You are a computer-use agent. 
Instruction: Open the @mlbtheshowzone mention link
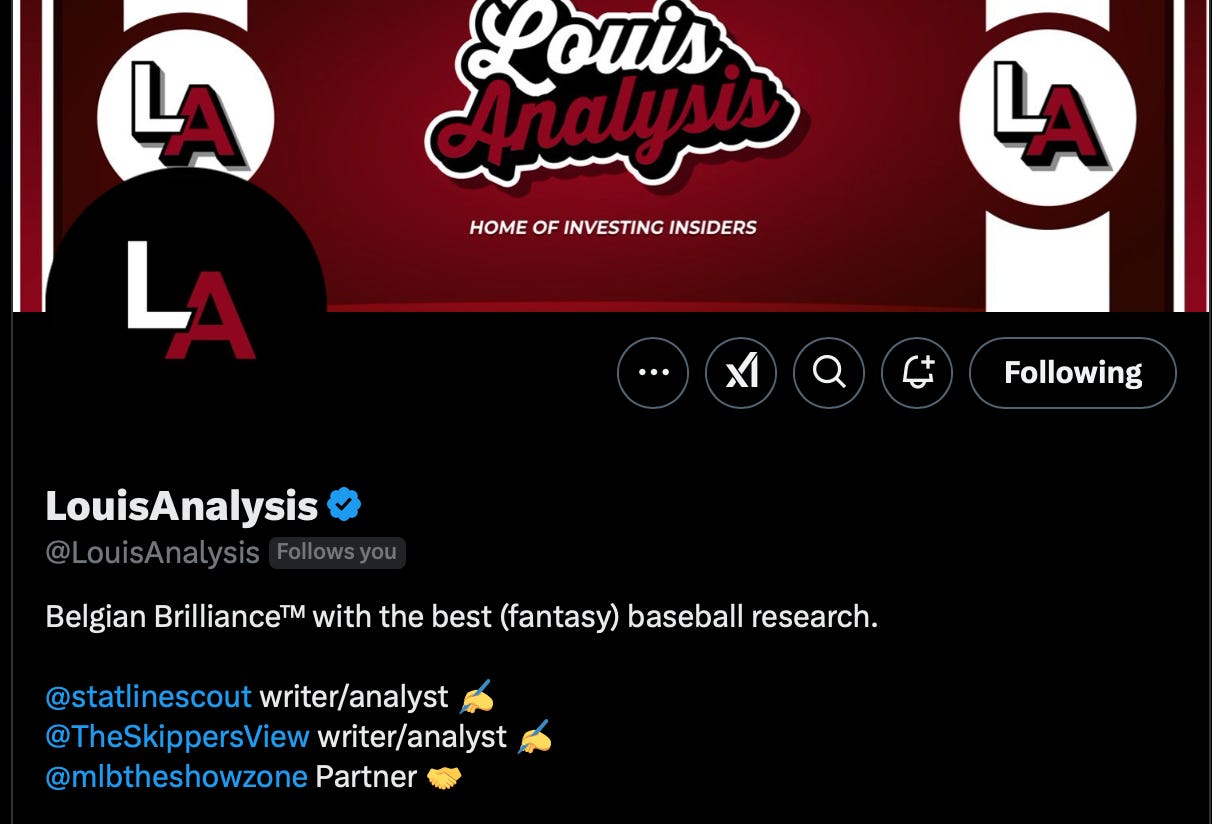[x=176, y=777]
